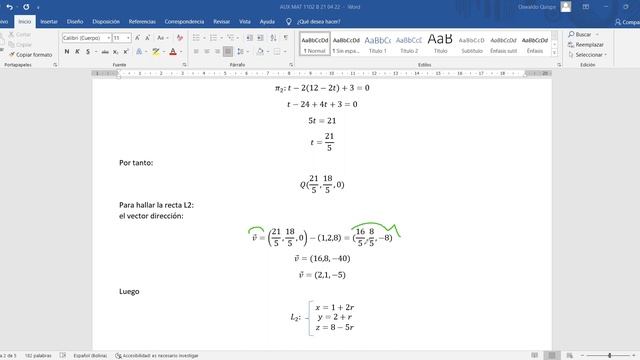
Task: Apply the Título 1 style
Action: tap(378, 44)
